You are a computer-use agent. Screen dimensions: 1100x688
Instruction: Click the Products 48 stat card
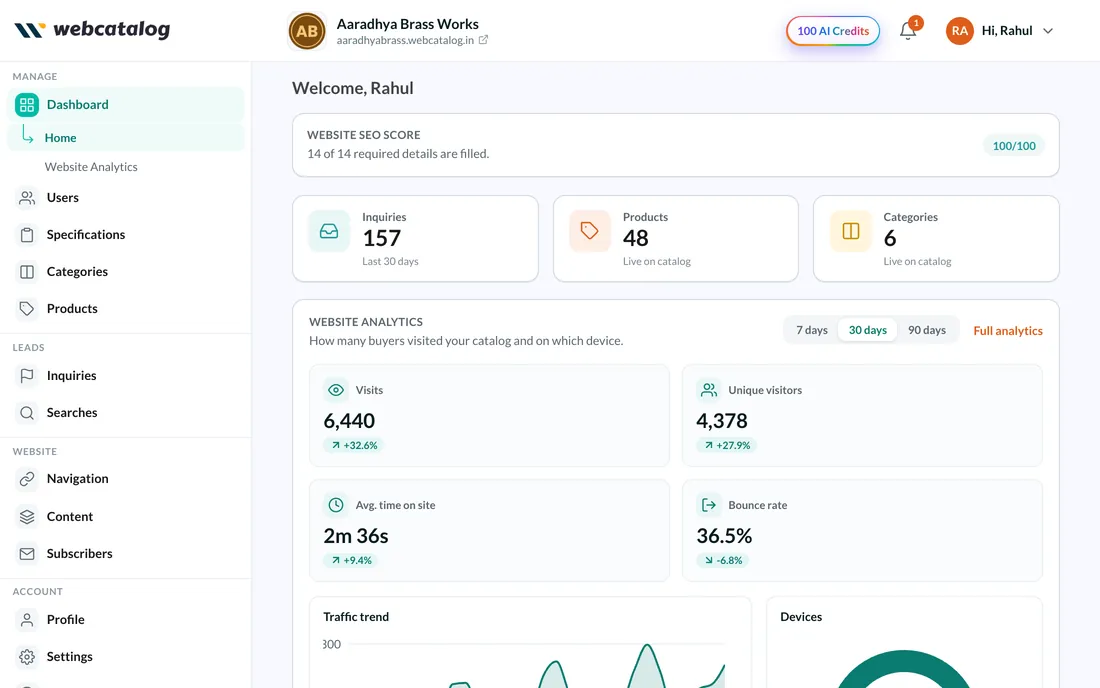pyautogui.click(x=676, y=239)
